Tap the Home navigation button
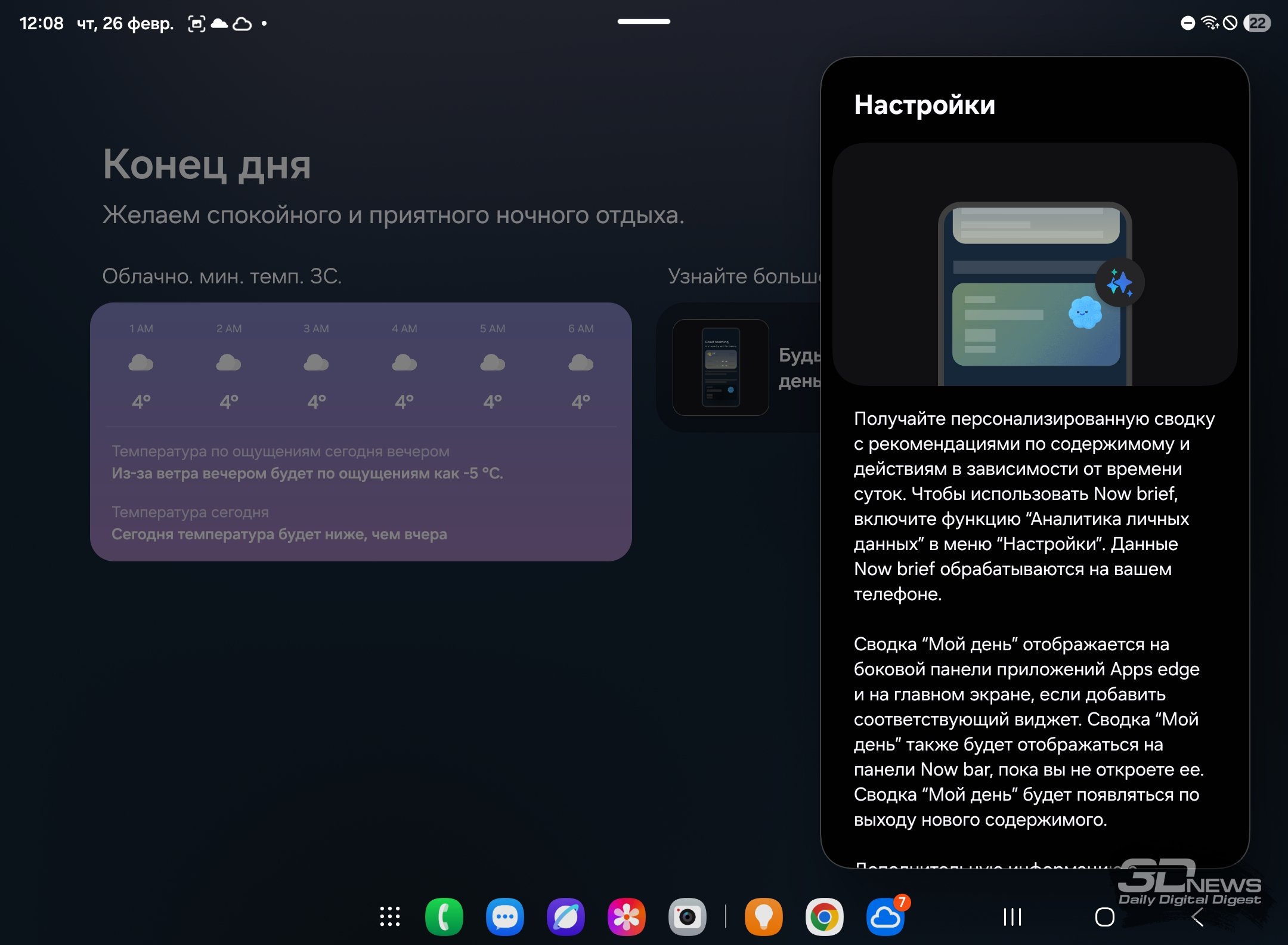Screen dimensions: 1288x945 tap(1105, 916)
